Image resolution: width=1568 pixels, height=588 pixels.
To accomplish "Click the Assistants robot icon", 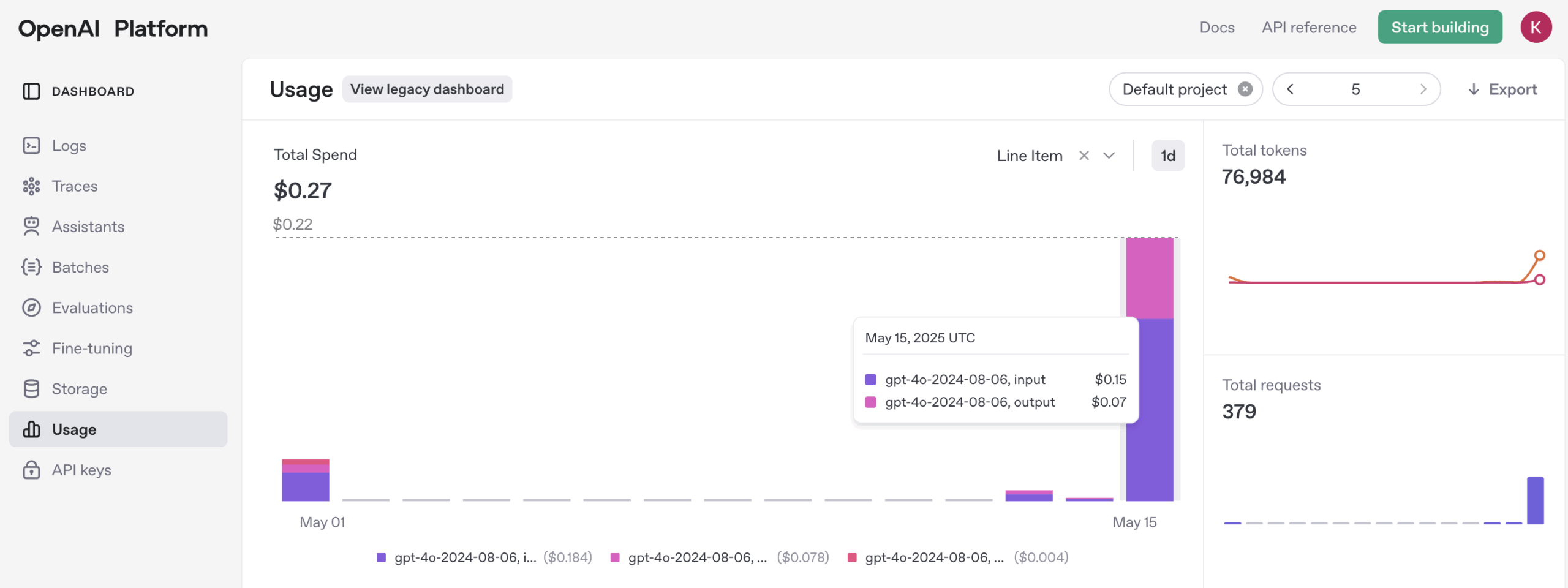I will point(31,227).
